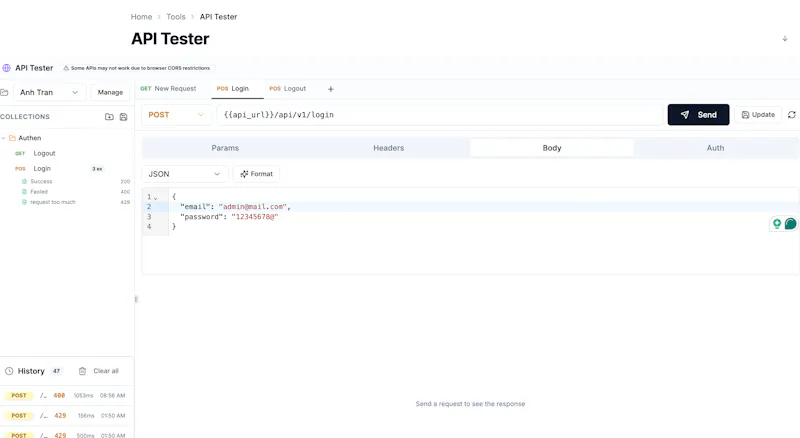The height and width of the screenshot is (438, 800).
Task: Click the workspace folder icon beside Anh Tran
Action: tap(4, 92)
